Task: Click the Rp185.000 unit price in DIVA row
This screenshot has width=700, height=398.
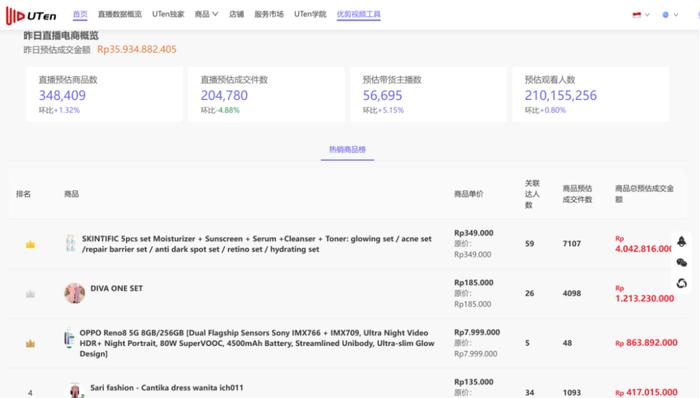Action: (474, 282)
